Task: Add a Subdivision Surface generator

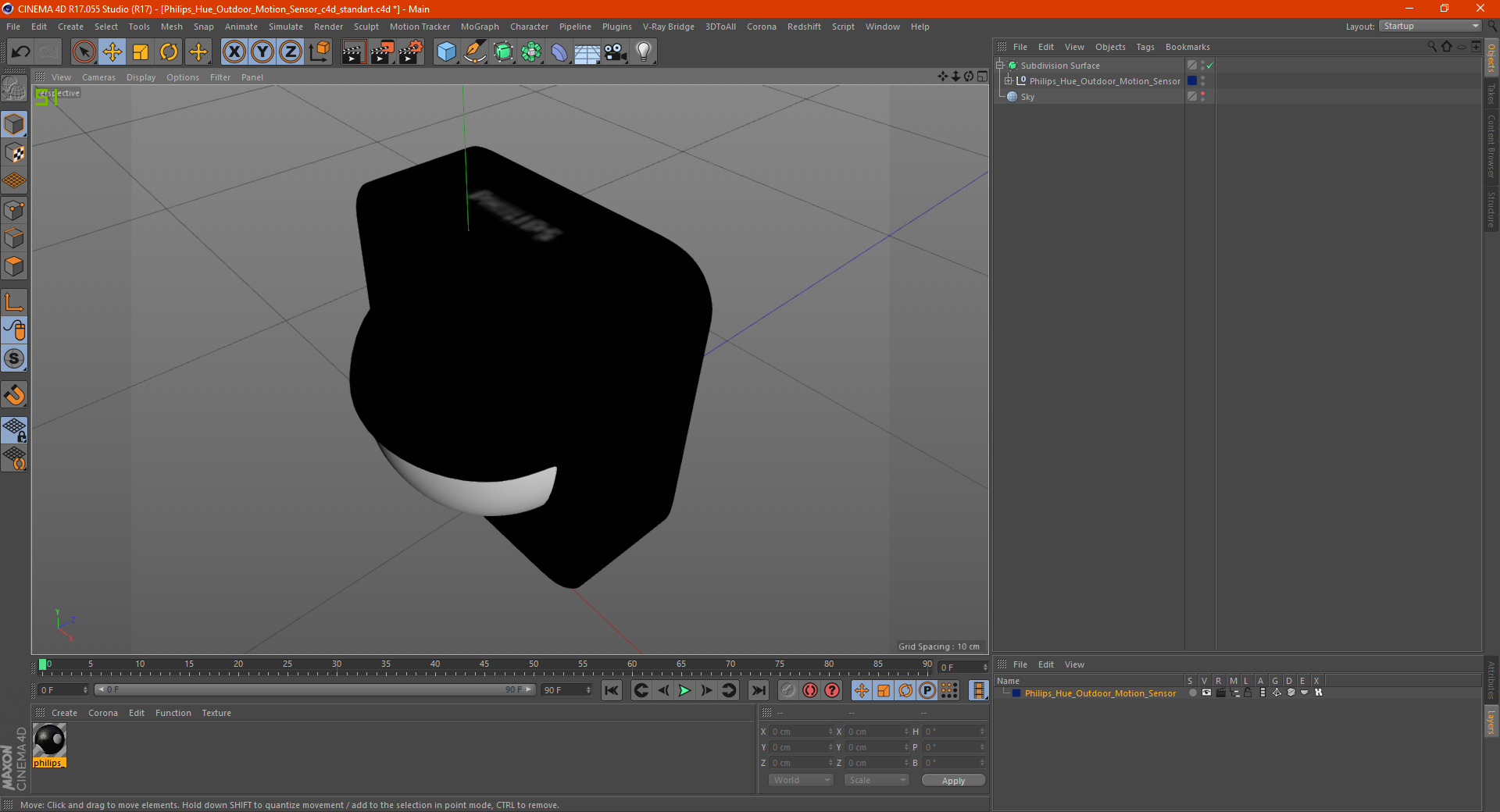Action: (x=503, y=52)
